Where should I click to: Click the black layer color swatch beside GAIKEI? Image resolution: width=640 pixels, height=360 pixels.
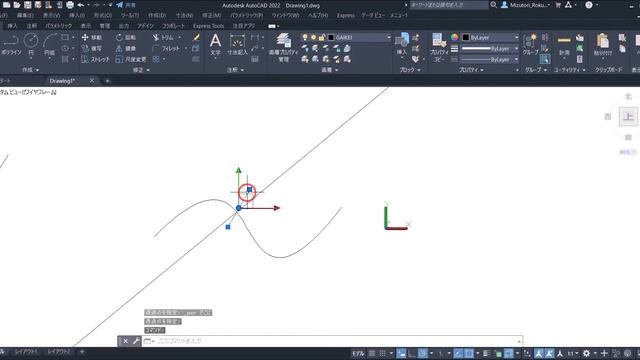[331, 38]
